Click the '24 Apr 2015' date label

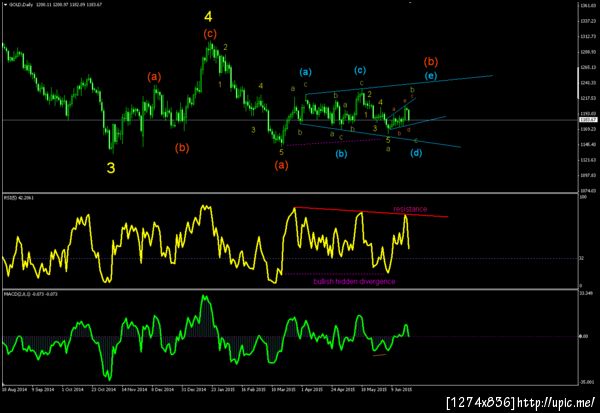pyautogui.click(x=343, y=389)
